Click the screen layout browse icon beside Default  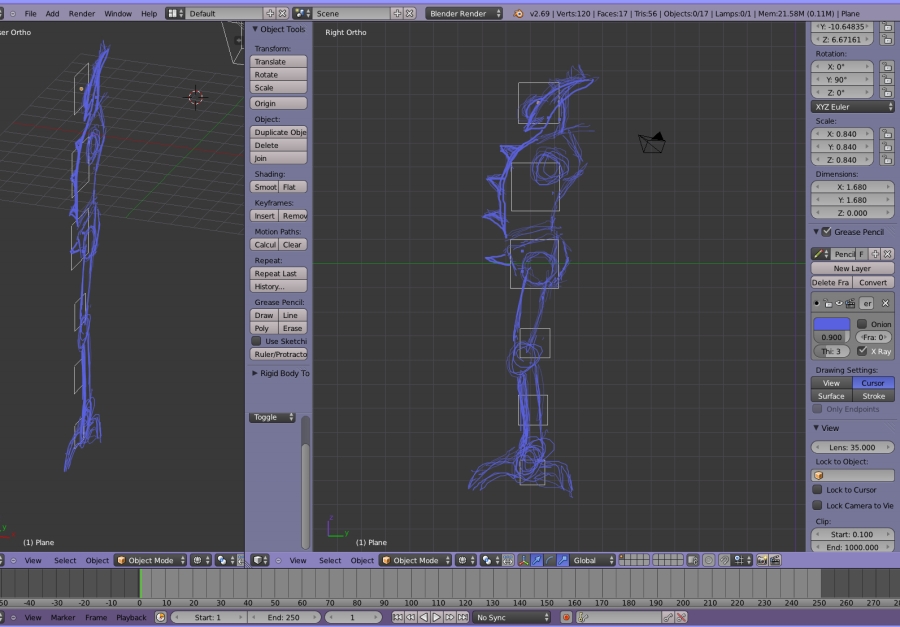(x=175, y=13)
